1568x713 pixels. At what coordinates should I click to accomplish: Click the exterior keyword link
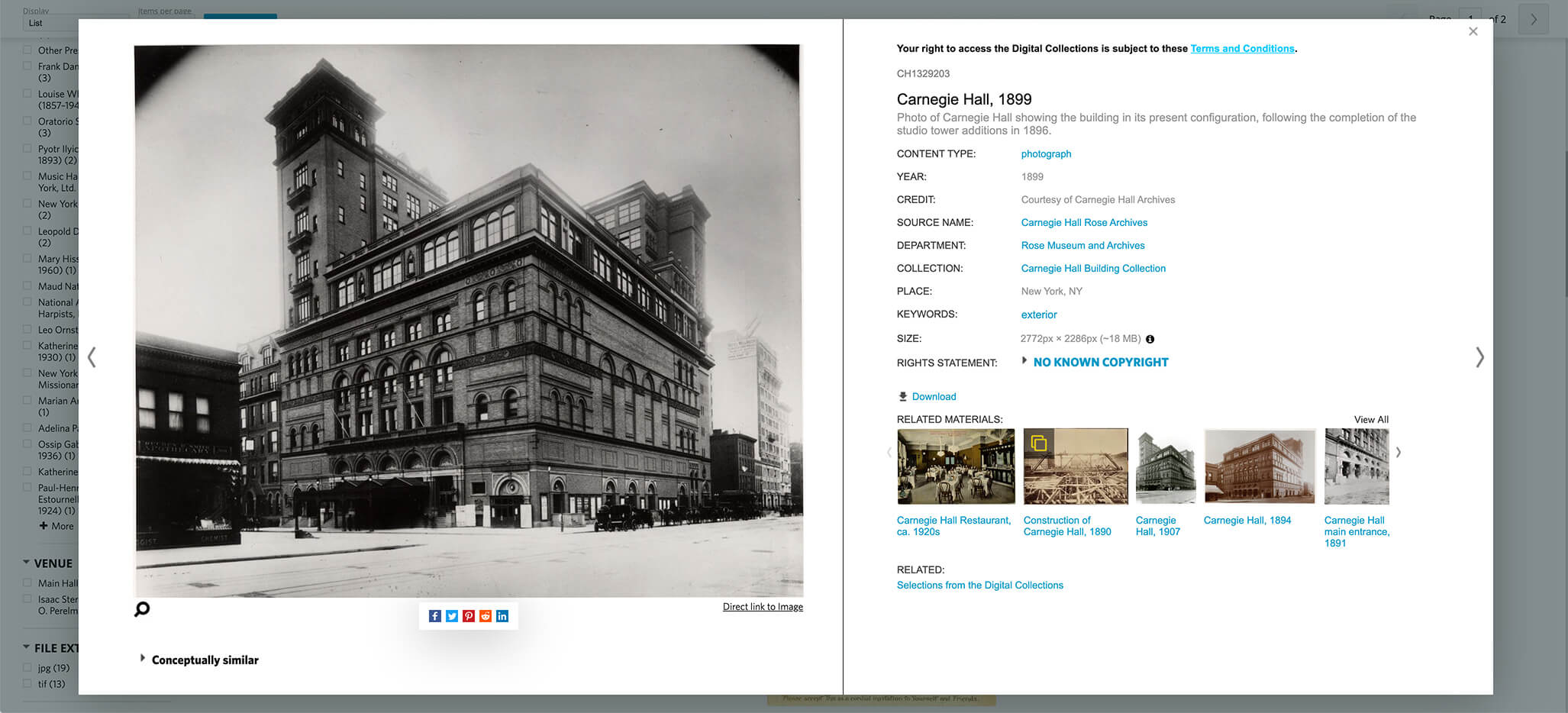[x=1039, y=315]
